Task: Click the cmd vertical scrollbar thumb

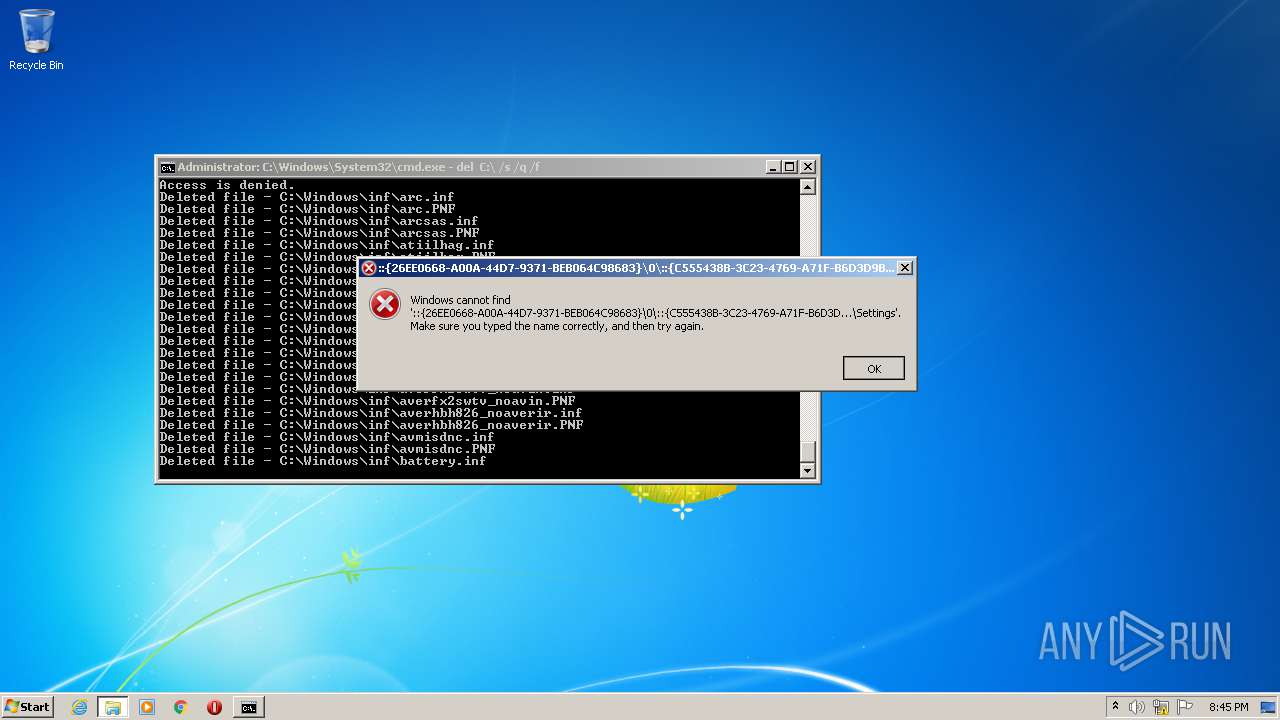Action: (808, 452)
